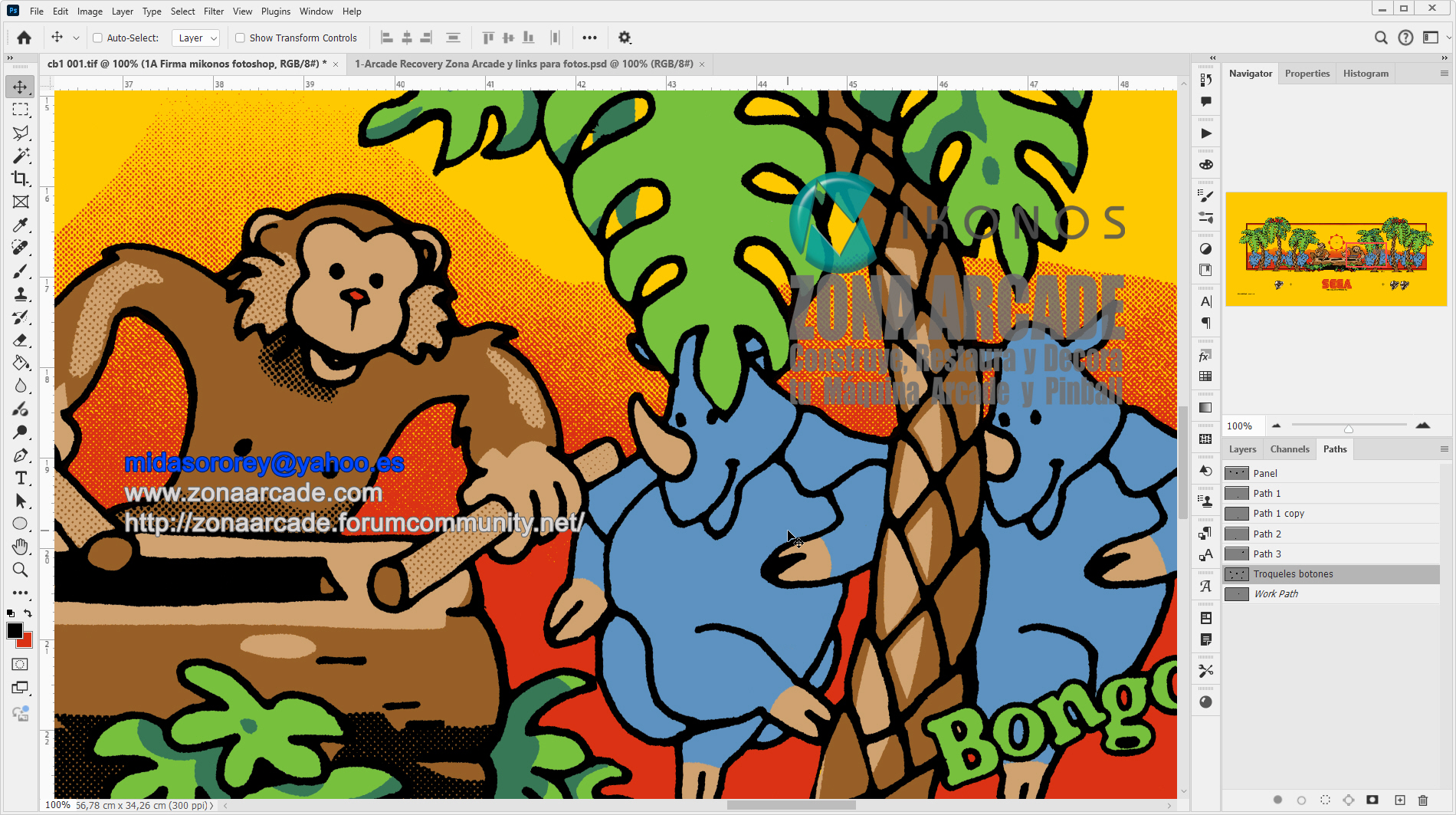Open align options gear settings

625,38
